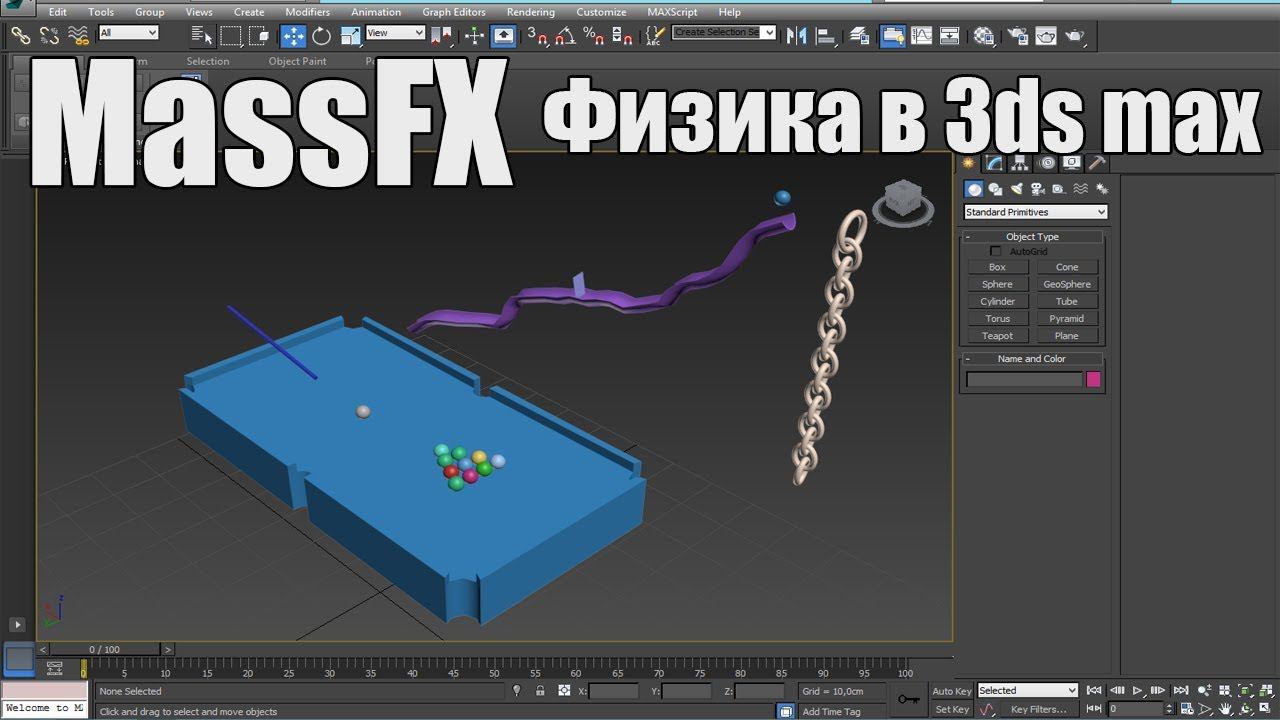Open the Layer Manager icon

click(x=859, y=36)
